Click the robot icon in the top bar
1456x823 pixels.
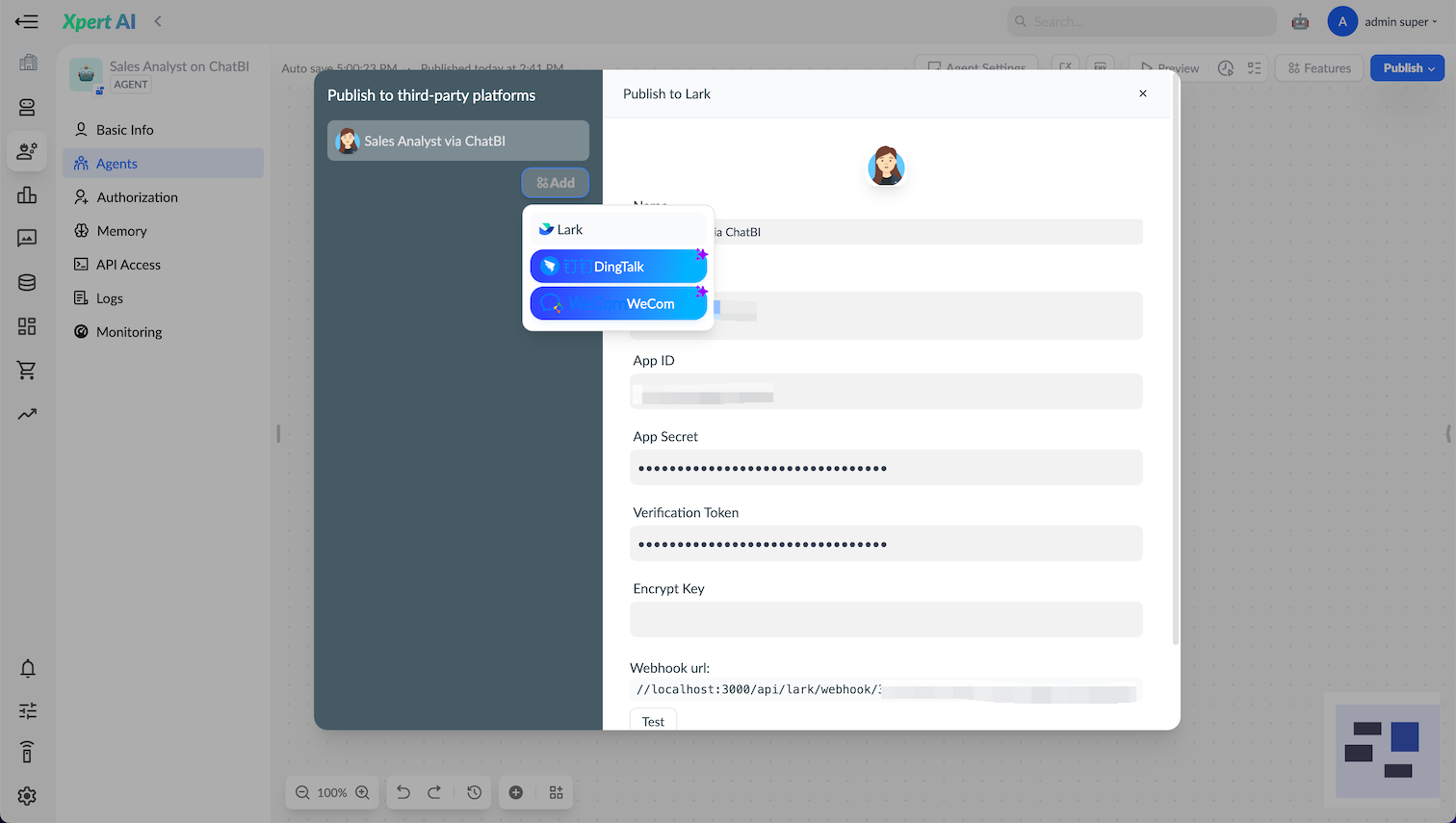tap(1299, 20)
